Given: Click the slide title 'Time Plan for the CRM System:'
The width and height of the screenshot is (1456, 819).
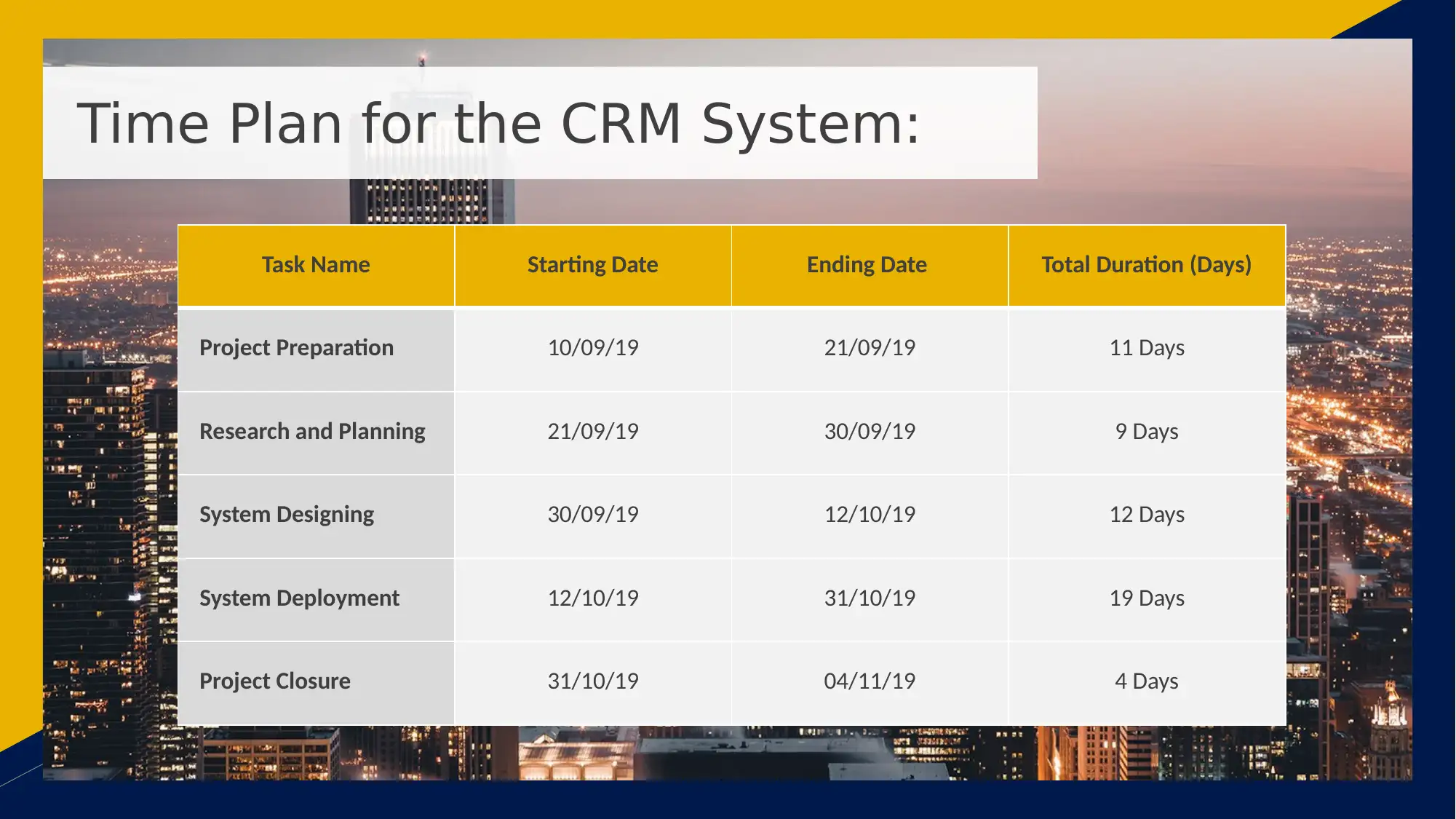Looking at the screenshot, I should [498, 124].
